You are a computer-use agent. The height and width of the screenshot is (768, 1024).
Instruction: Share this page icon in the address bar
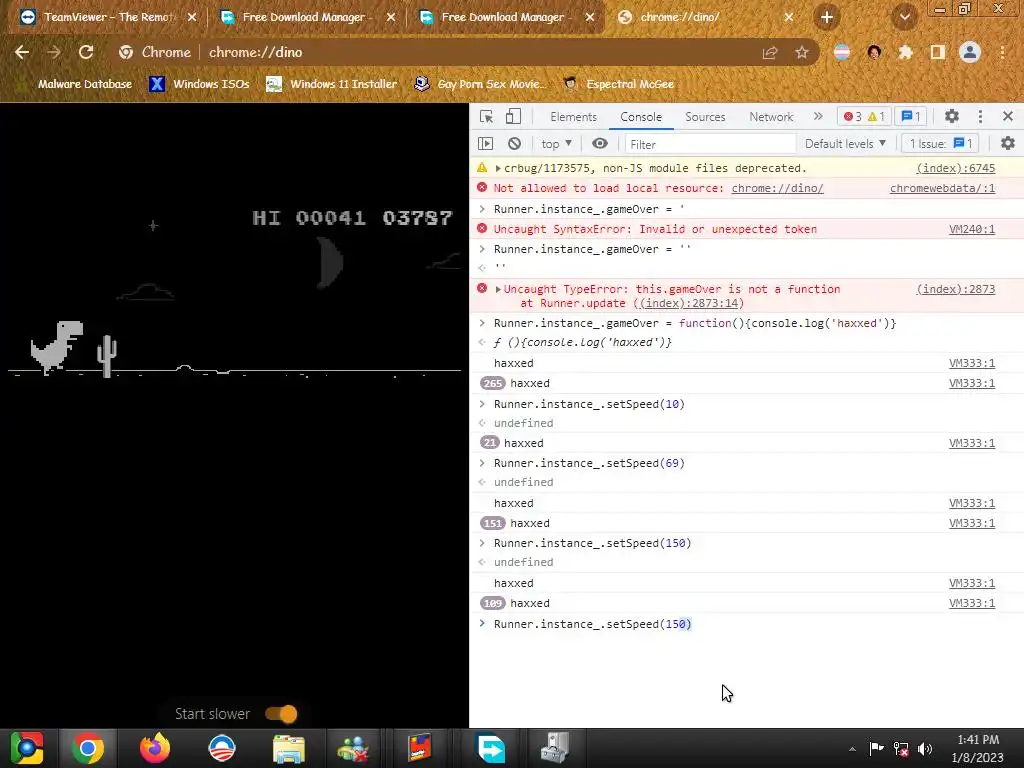pos(770,52)
